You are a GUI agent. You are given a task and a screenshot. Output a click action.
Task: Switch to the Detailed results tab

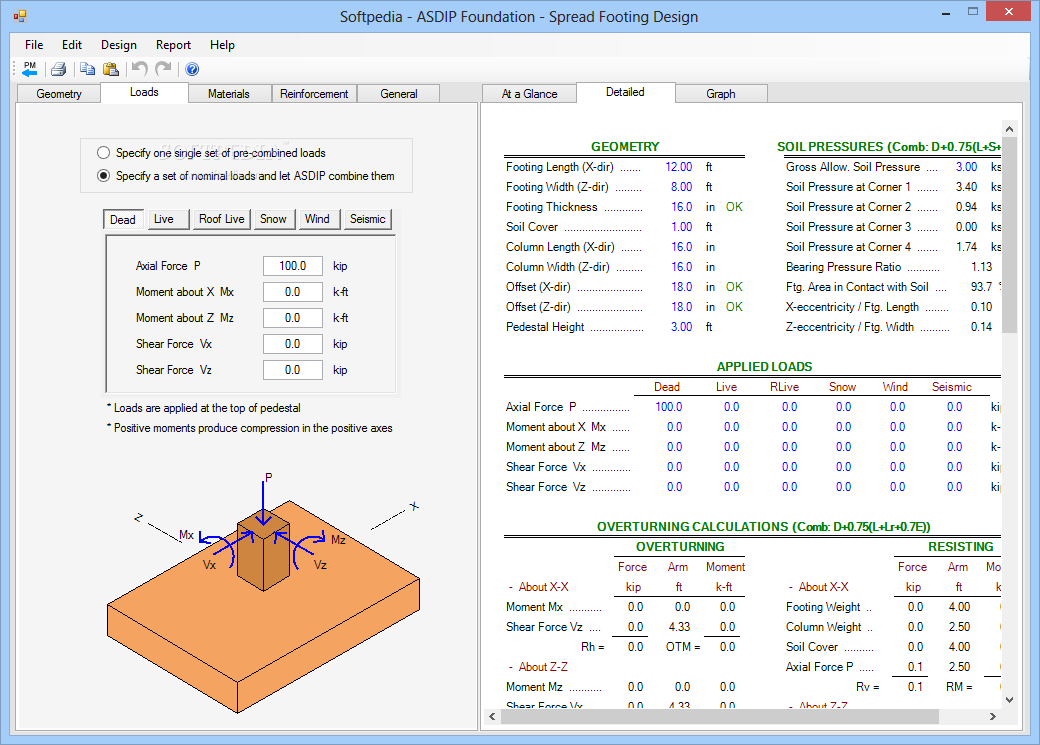click(x=625, y=92)
